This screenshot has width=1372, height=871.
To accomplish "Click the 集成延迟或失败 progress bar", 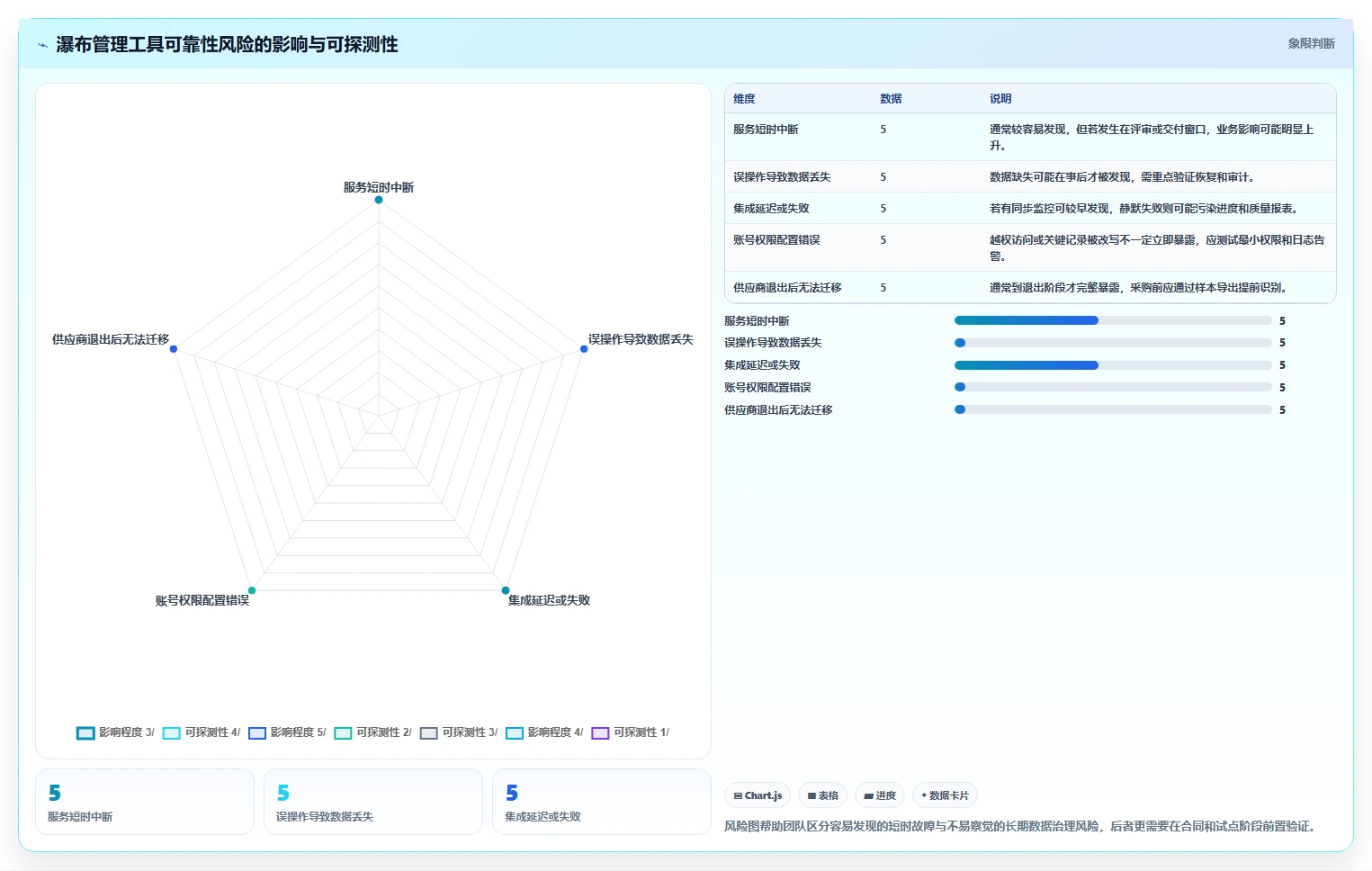I will click(1113, 365).
